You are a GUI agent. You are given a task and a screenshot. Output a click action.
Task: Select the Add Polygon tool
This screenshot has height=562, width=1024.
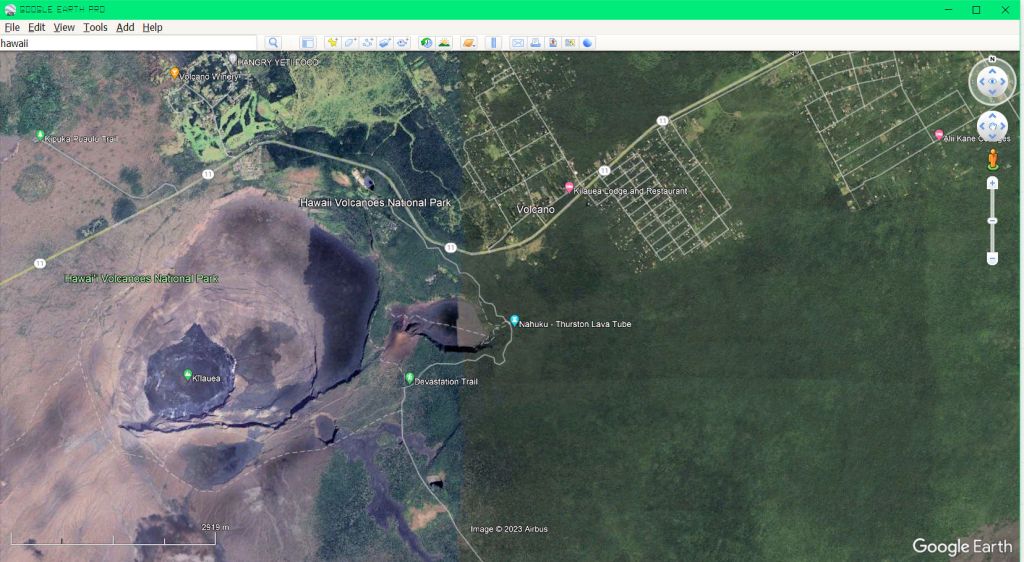pyautogui.click(x=350, y=43)
